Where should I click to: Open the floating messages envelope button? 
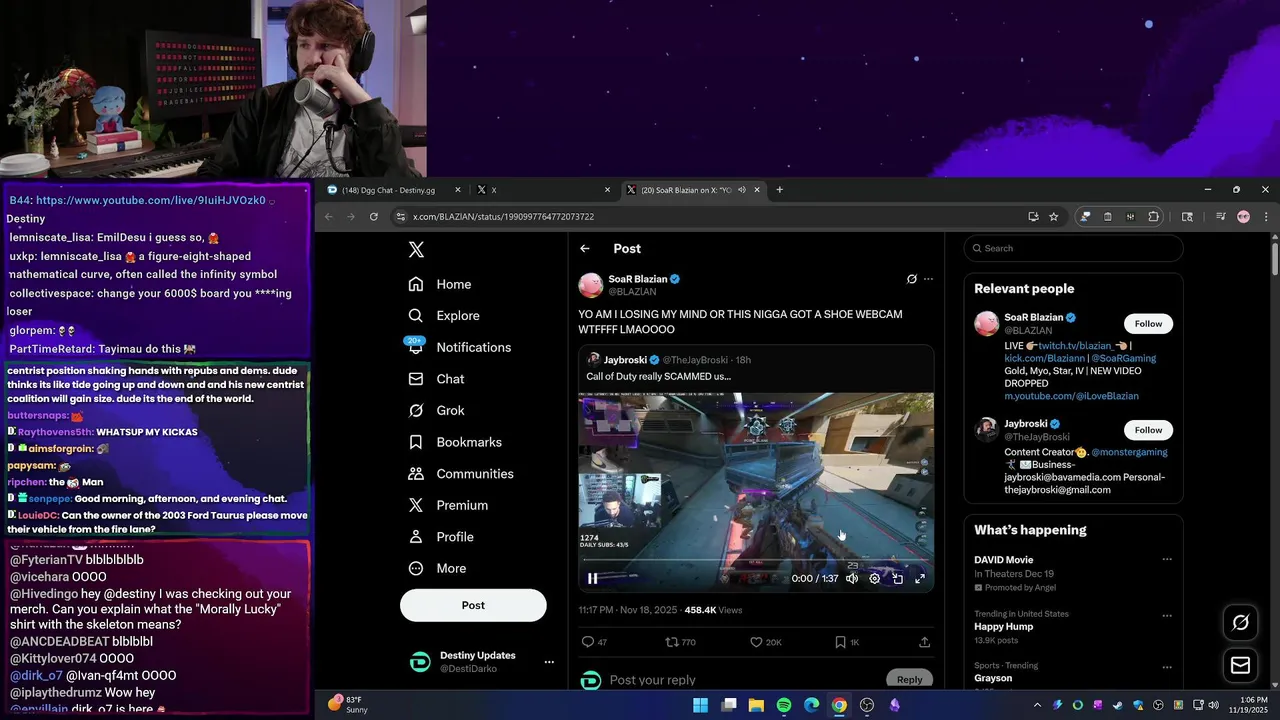(x=1240, y=665)
